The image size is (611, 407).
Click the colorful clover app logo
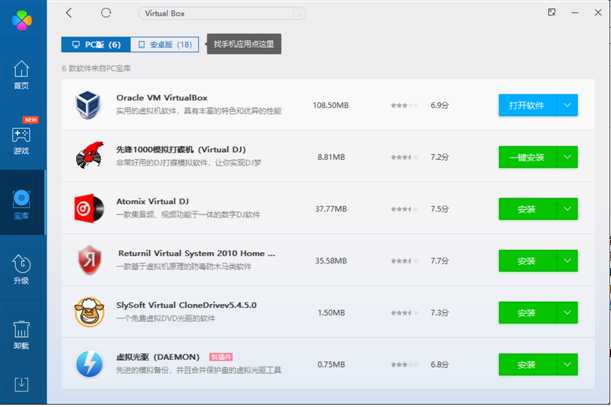point(22,20)
